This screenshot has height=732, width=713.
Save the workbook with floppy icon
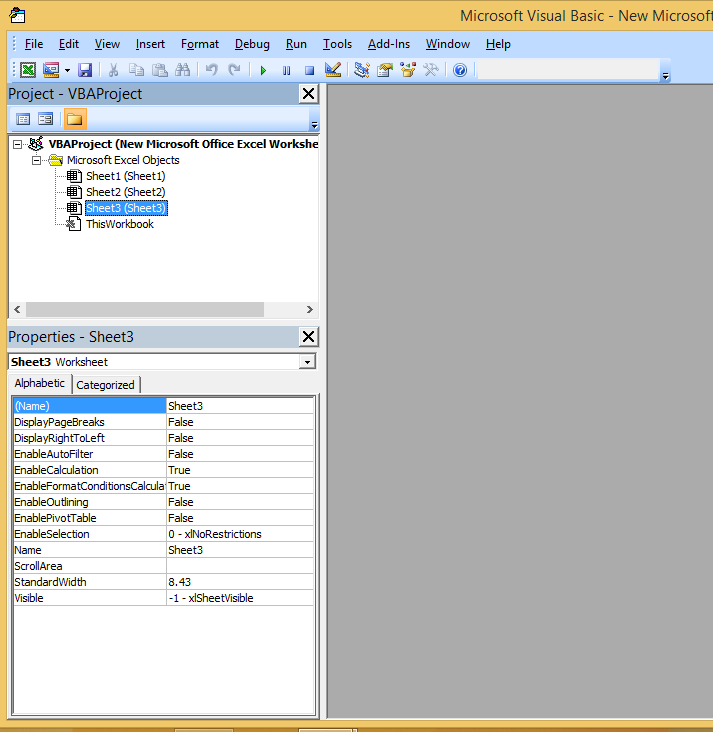85,70
